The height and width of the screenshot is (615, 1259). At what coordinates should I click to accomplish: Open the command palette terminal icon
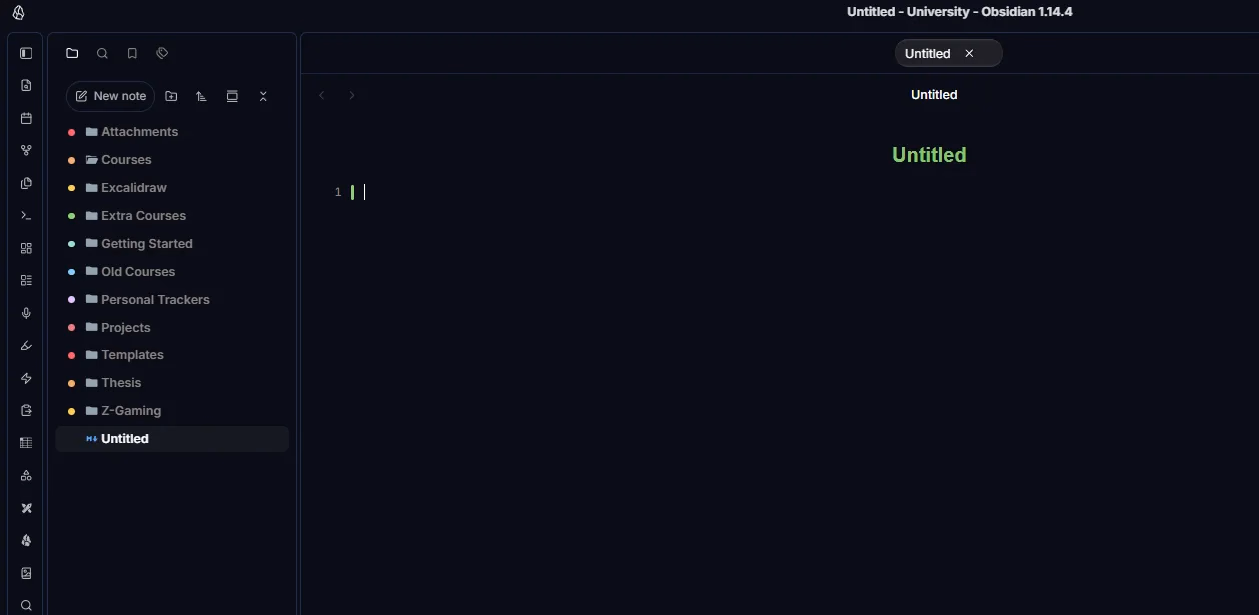(26, 216)
